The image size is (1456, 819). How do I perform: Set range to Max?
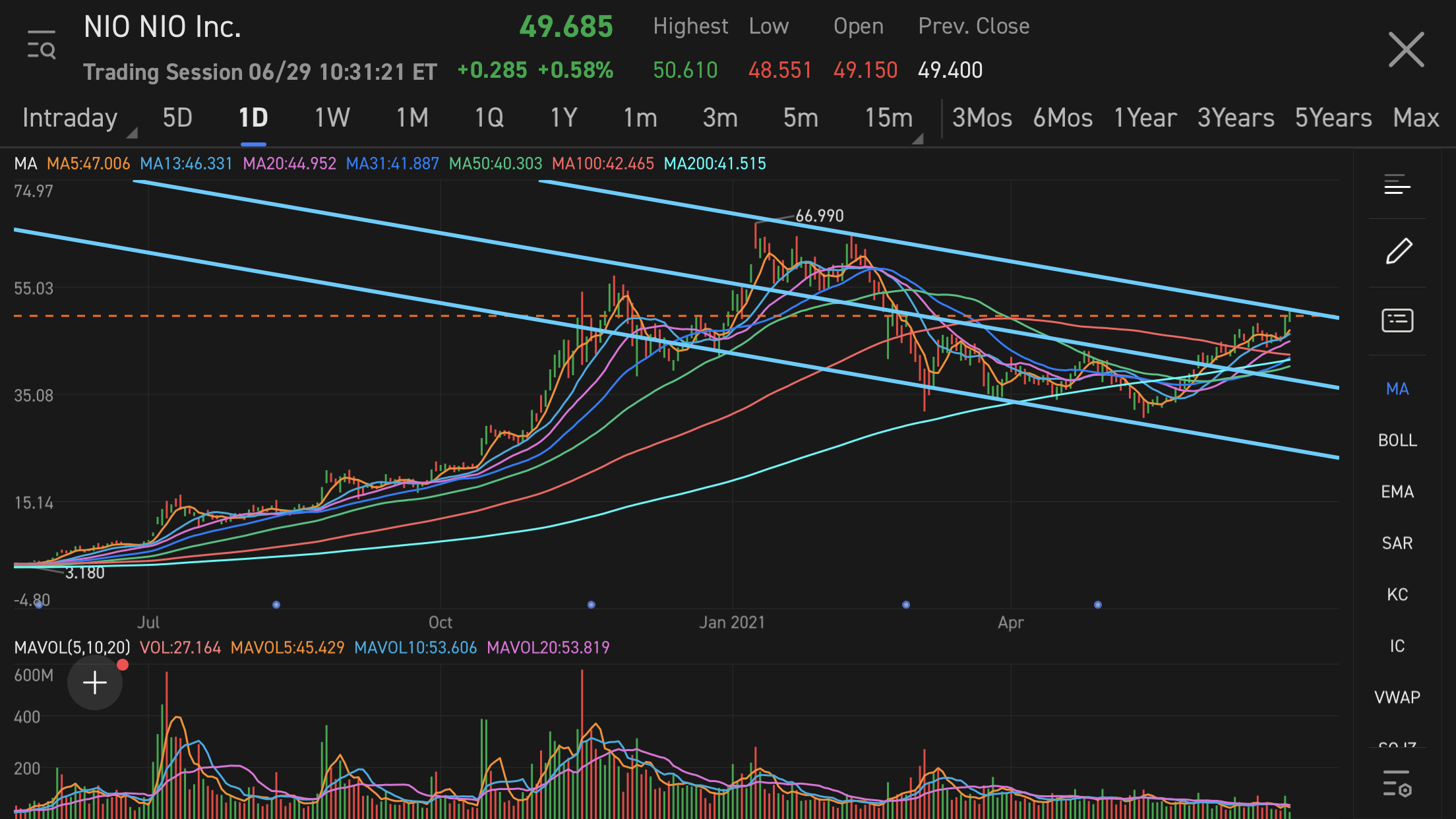point(1416,118)
